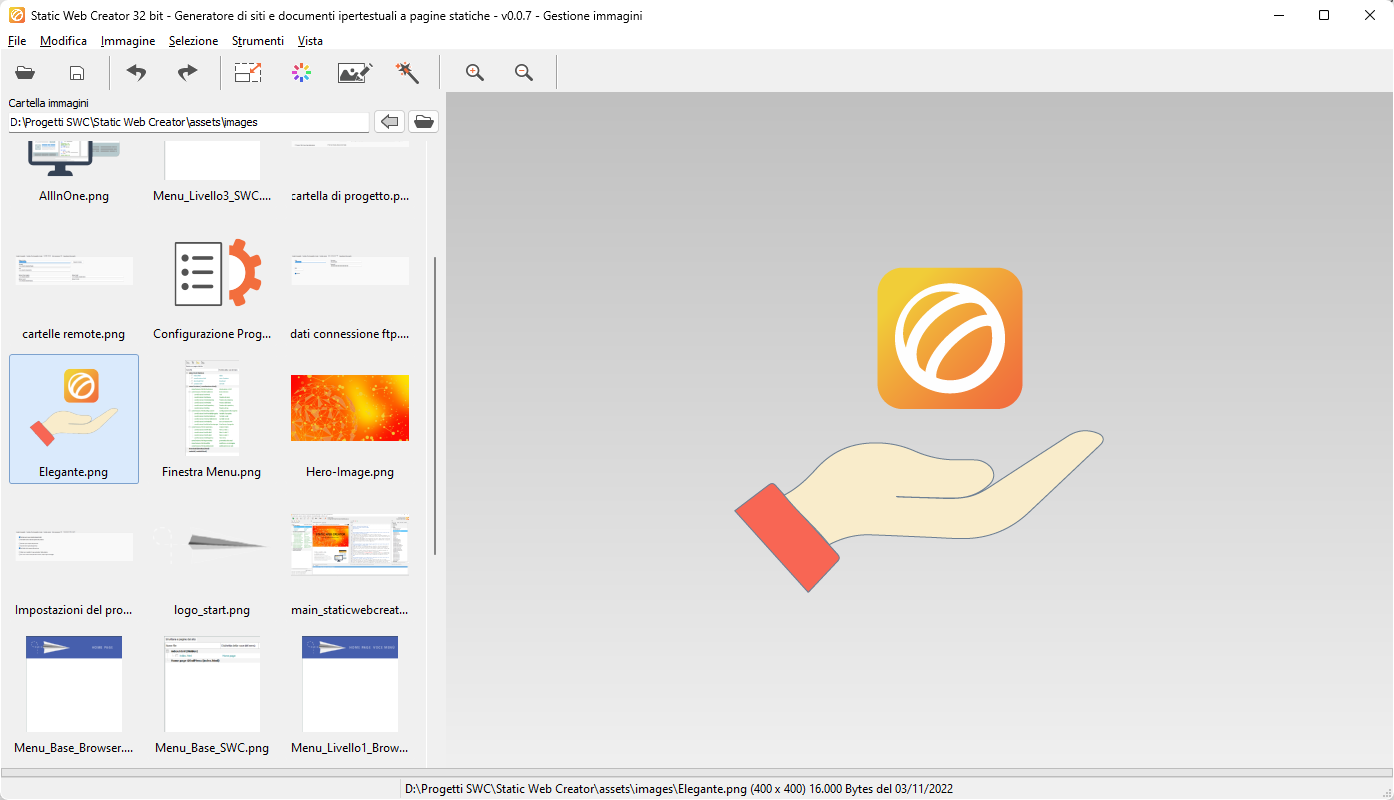Click the save floppy disk icon
The width and height of the screenshot is (1394, 800).
[x=76, y=72]
